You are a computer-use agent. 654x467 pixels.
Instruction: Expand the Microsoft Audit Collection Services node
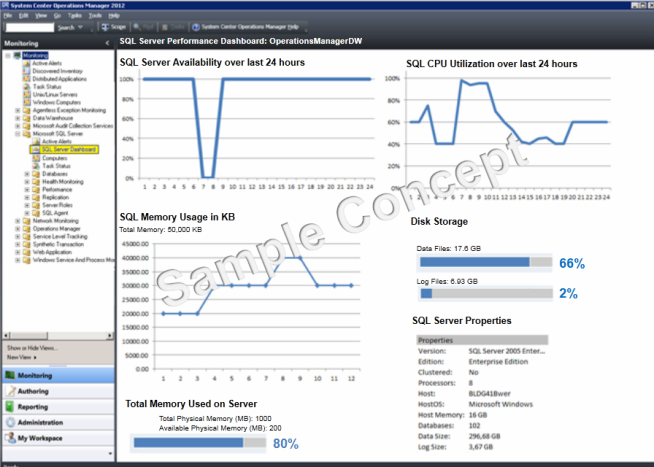click(18, 126)
